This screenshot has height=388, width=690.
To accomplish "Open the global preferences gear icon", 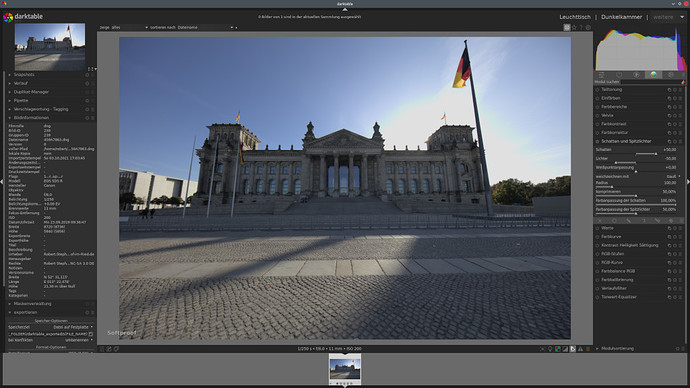I will [x=588, y=27].
